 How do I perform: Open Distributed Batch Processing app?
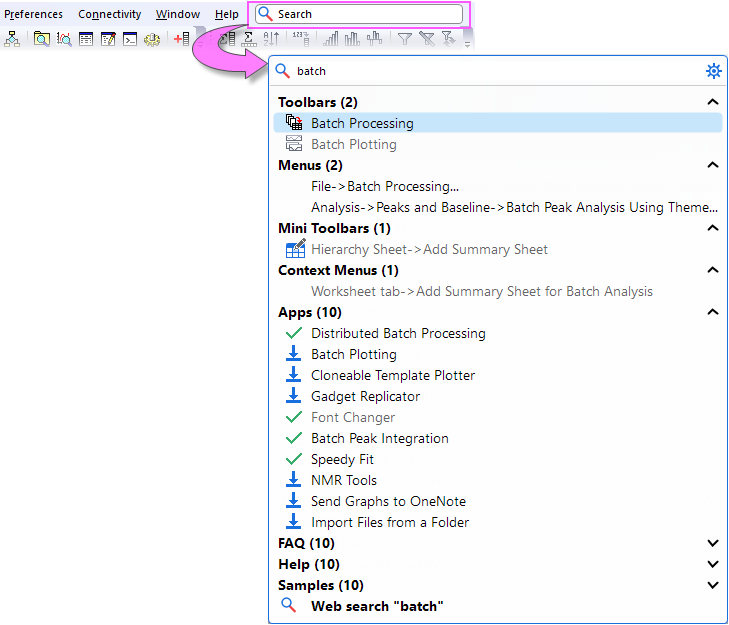[398, 333]
